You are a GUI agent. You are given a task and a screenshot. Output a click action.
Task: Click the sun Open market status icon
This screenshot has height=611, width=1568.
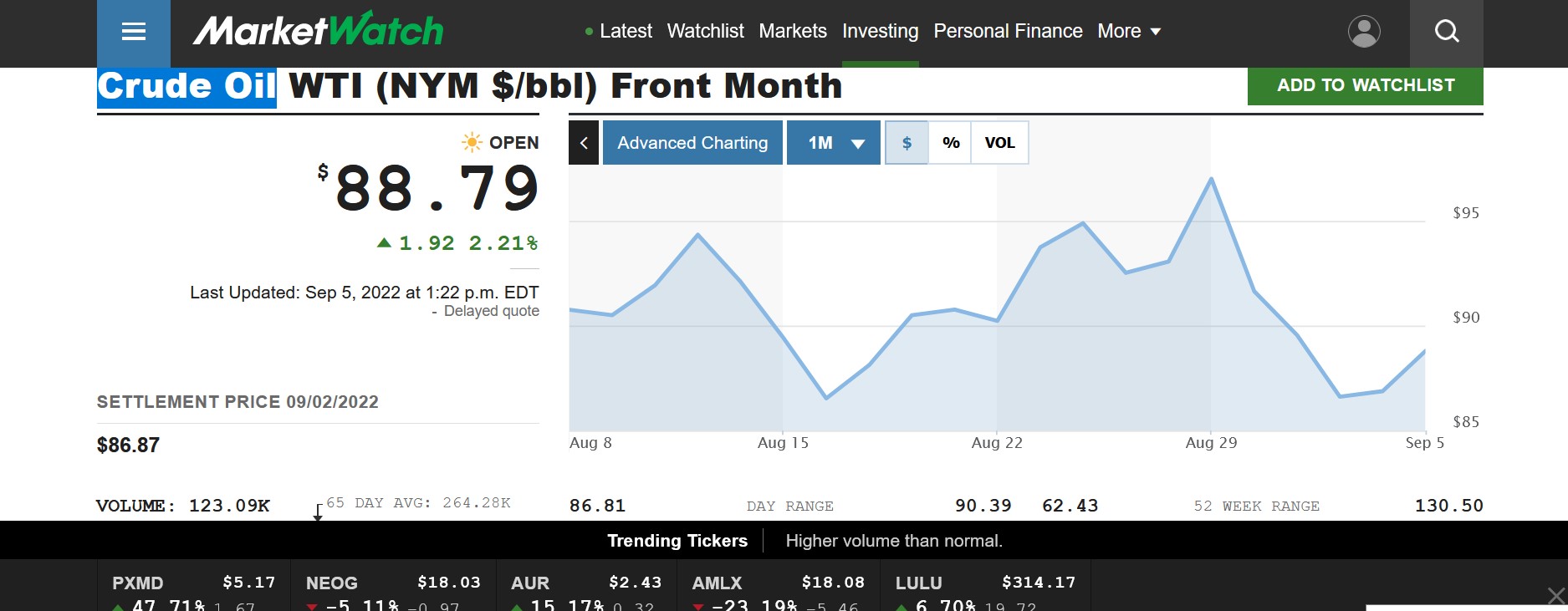tap(472, 142)
